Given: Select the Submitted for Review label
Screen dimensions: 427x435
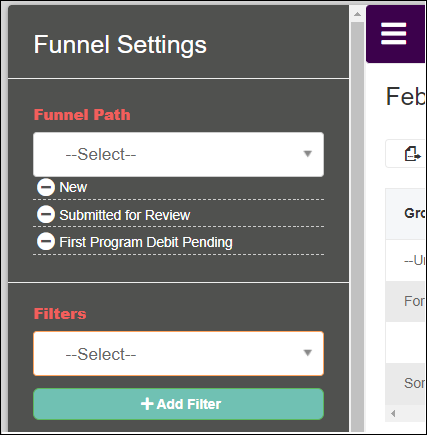Looking at the screenshot, I should tap(125, 215).
